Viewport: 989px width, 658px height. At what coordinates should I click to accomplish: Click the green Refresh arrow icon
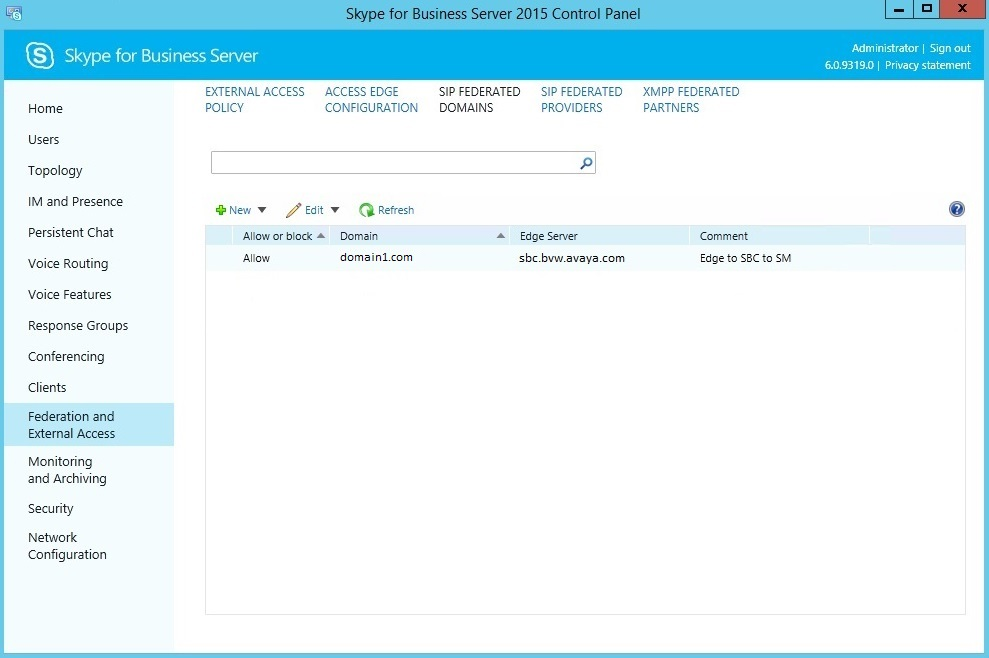pyautogui.click(x=366, y=210)
